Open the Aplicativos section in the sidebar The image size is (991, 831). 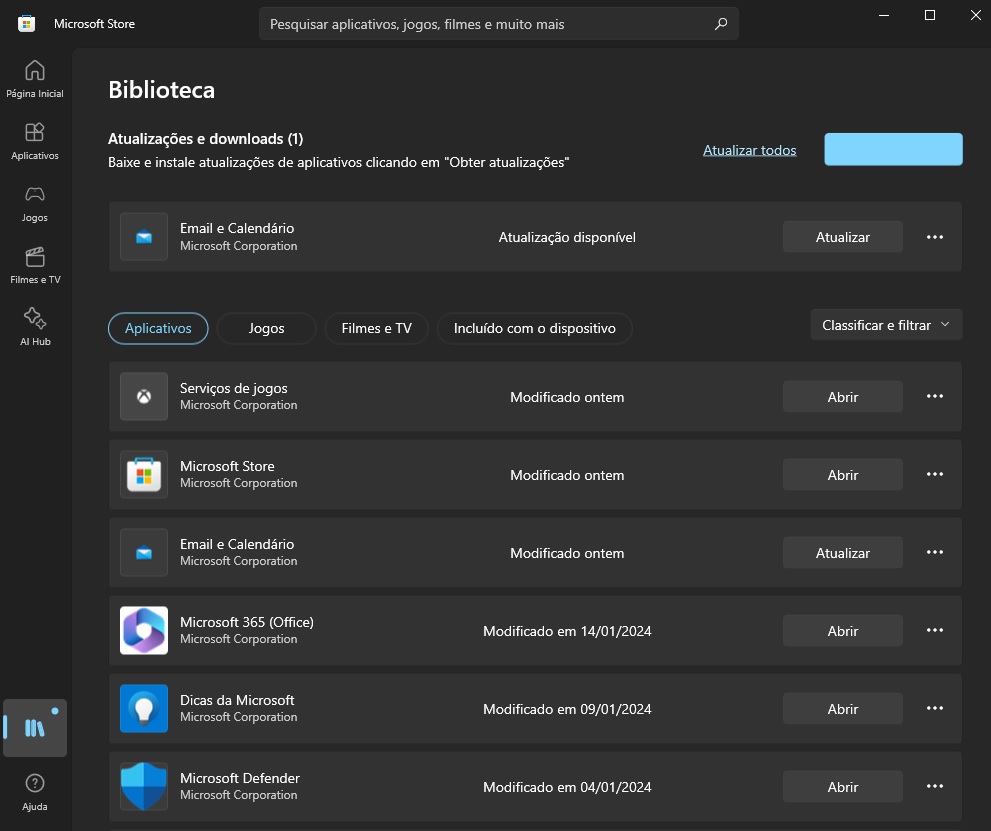(x=35, y=141)
